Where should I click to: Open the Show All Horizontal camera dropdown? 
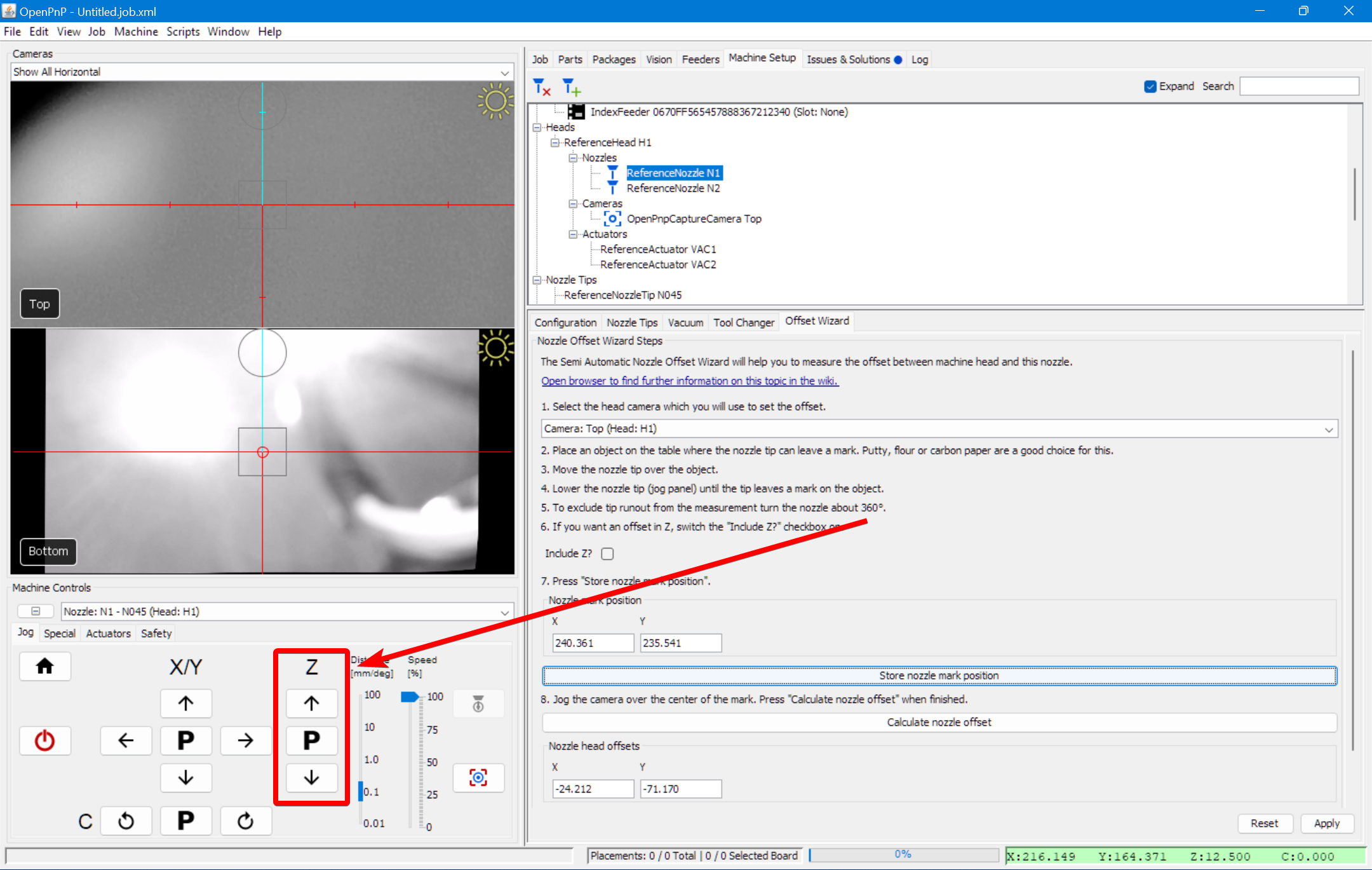click(504, 71)
